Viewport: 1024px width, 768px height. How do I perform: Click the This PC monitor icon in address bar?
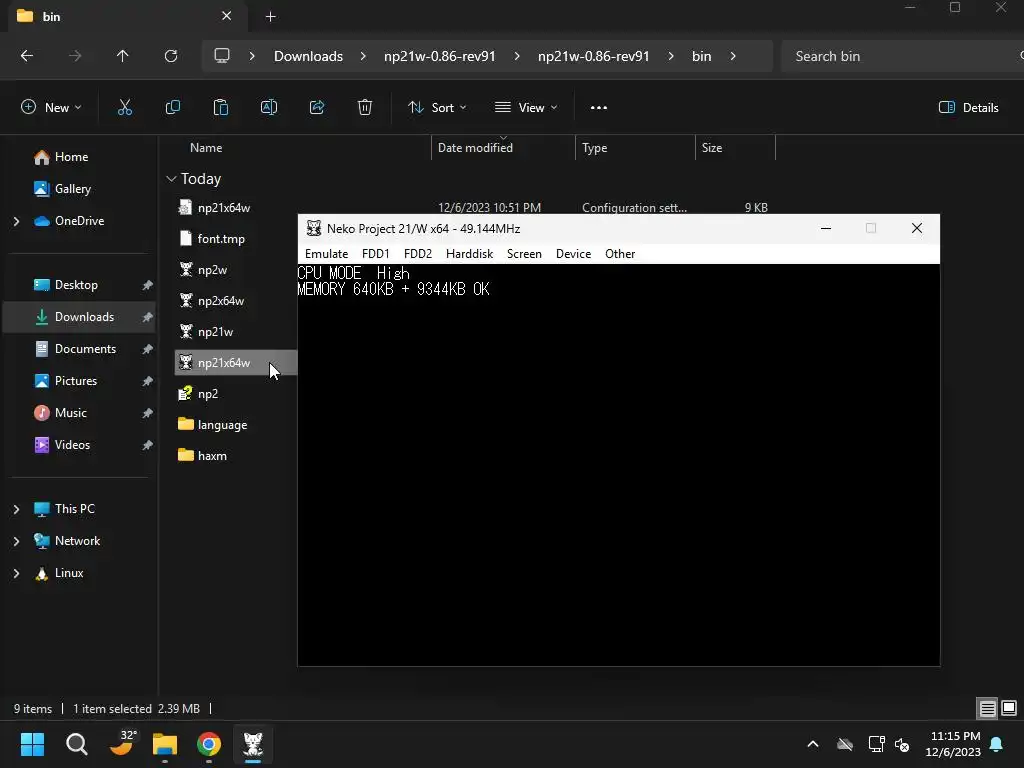[x=222, y=56]
